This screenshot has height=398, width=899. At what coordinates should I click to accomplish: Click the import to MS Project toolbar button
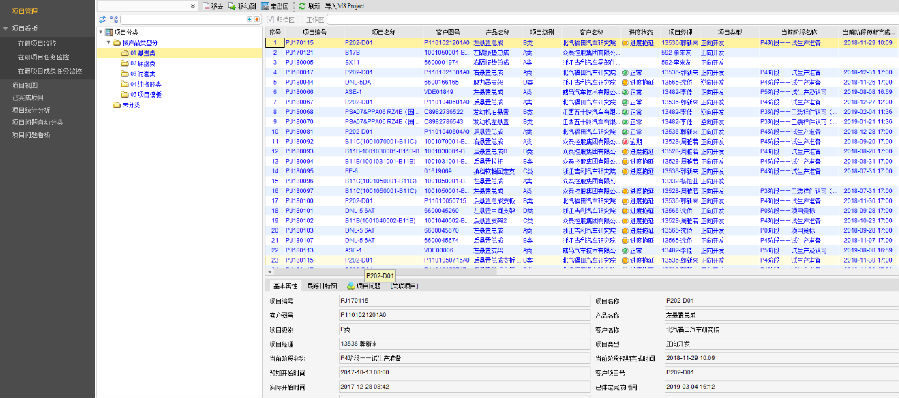(x=345, y=6)
